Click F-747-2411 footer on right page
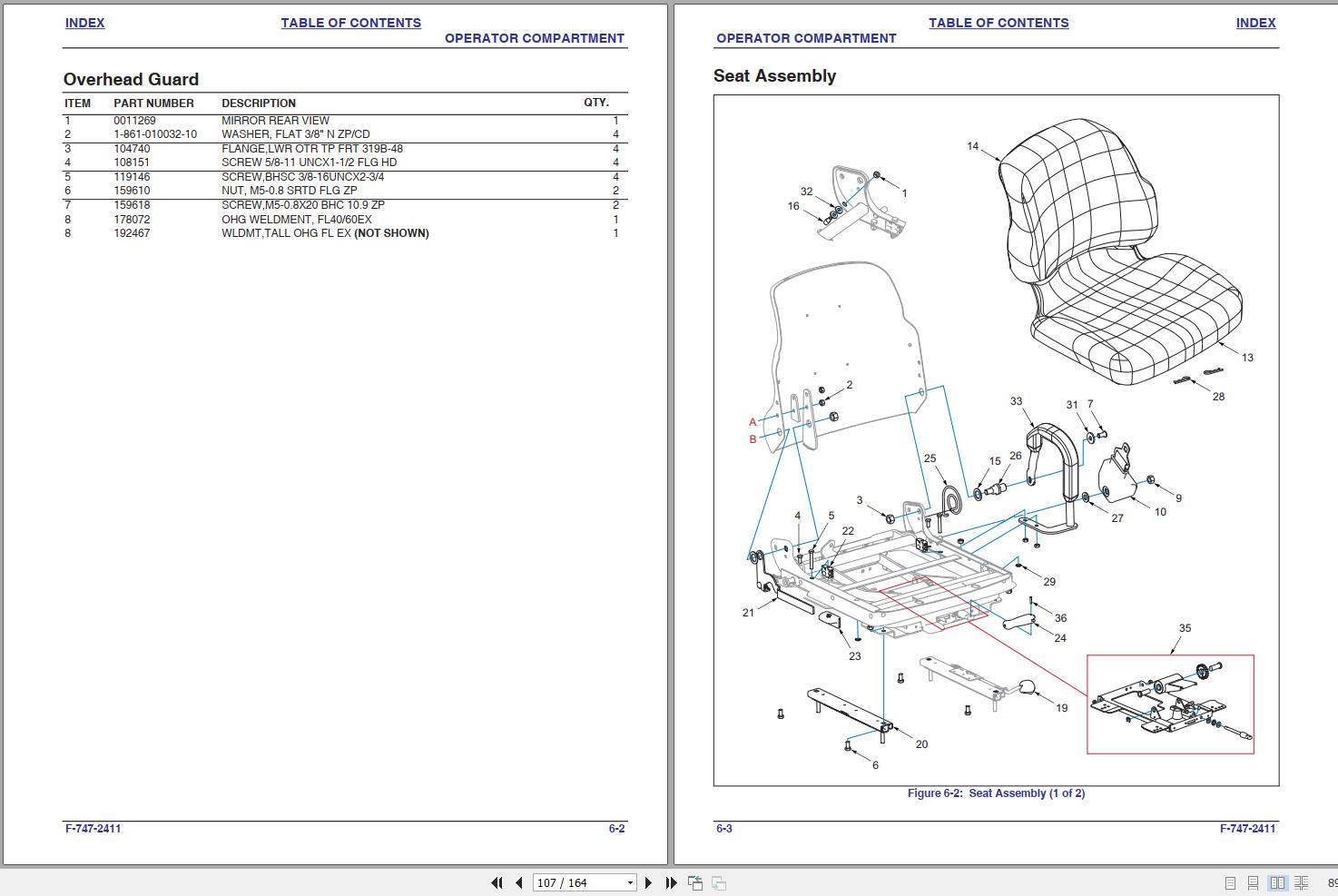Viewport: 1338px width, 896px height. click(1247, 829)
